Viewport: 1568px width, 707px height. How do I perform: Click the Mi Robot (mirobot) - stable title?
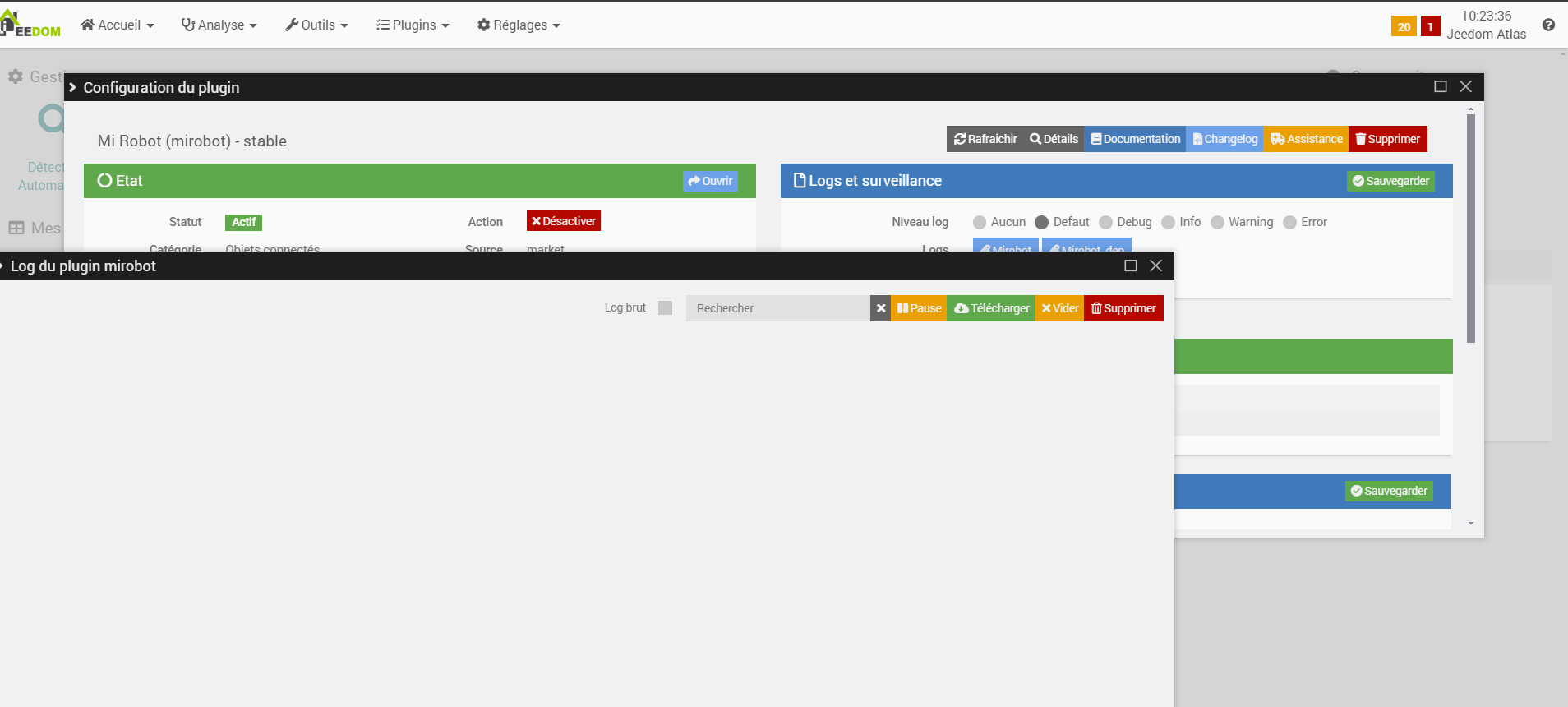pos(192,141)
